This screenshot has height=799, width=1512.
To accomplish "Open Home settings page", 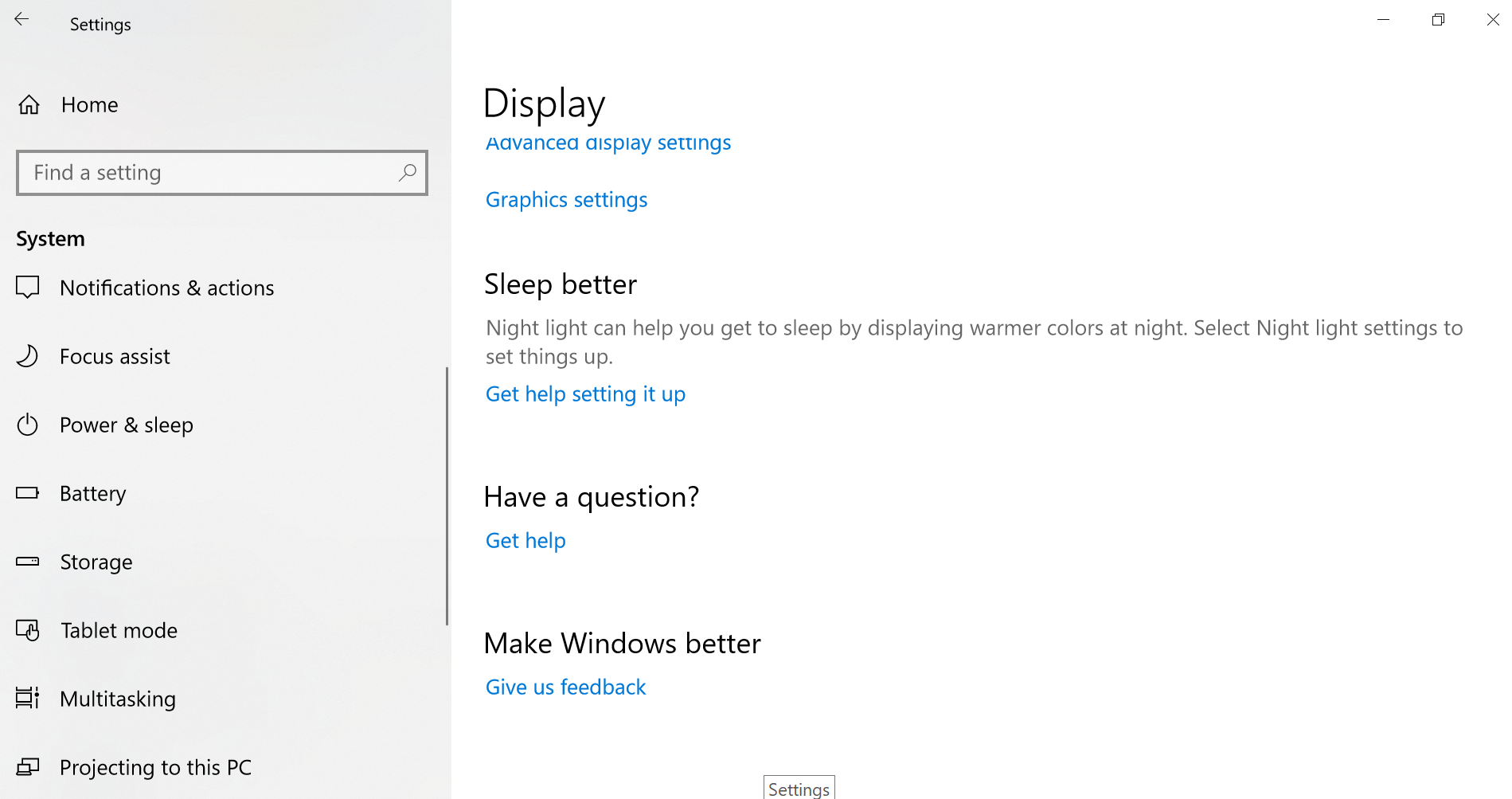I will click(90, 104).
